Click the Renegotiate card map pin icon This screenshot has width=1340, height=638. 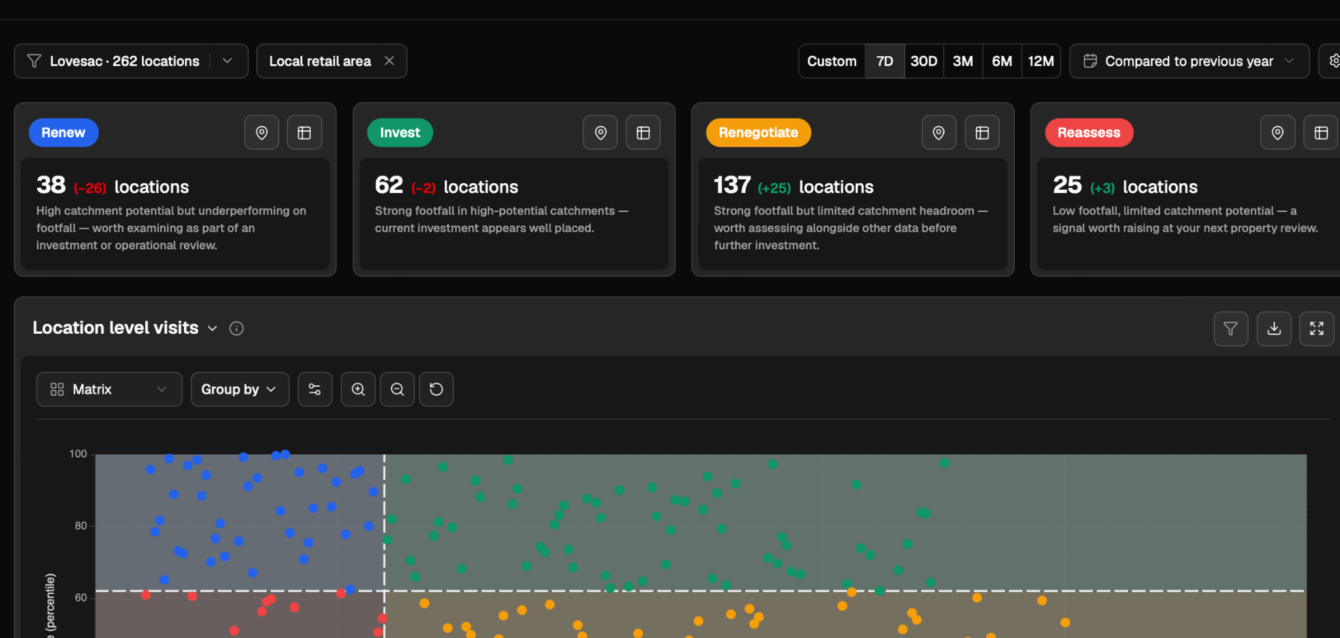pos(939,133)
